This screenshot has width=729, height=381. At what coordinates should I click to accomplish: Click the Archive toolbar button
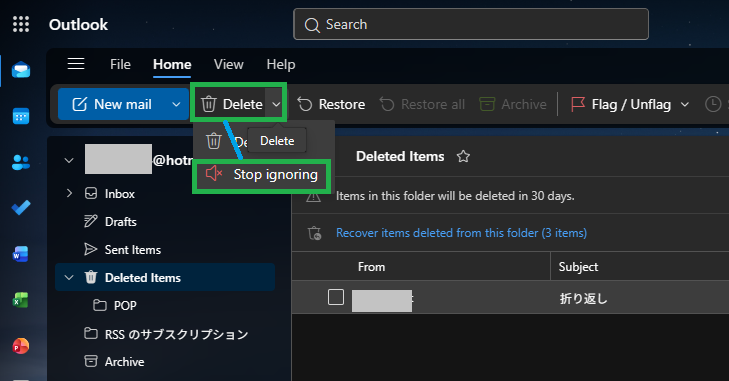point(513,104)
